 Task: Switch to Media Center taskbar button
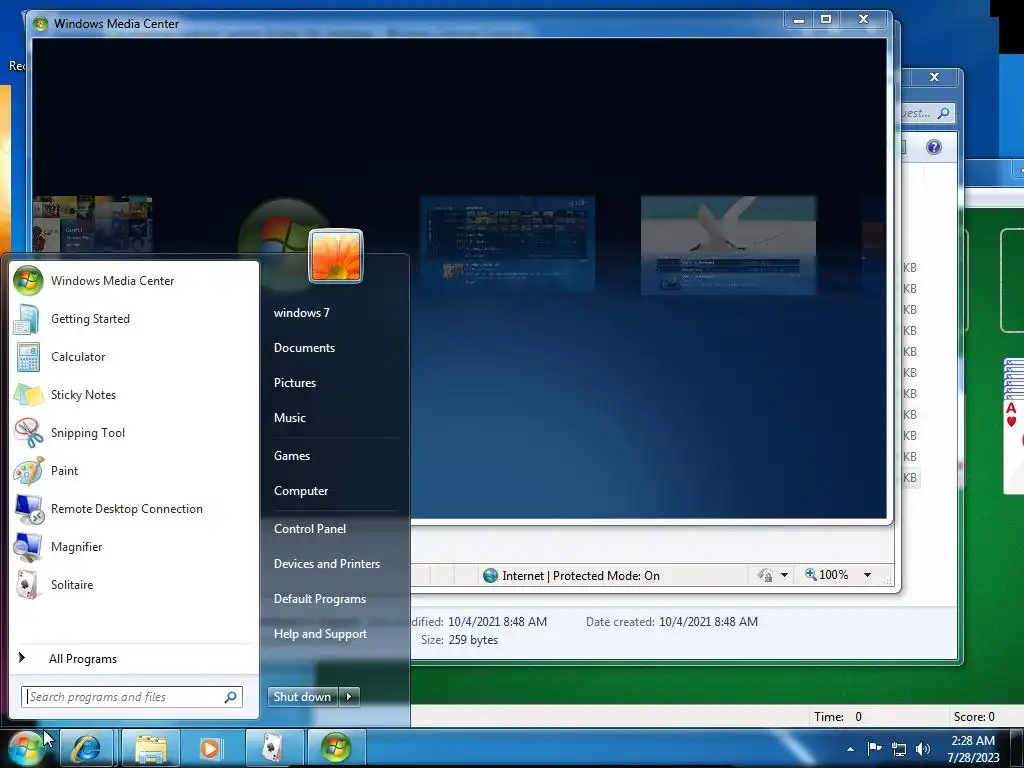click(336, 748)
